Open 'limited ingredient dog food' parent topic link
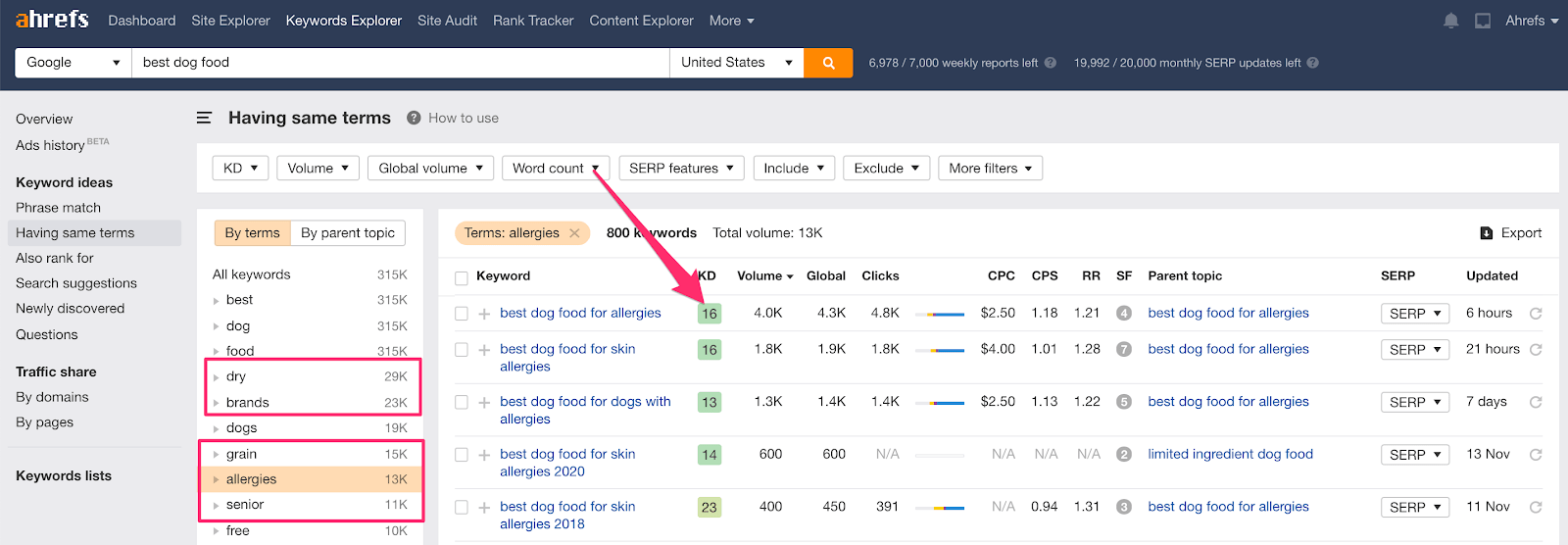 1230,454
